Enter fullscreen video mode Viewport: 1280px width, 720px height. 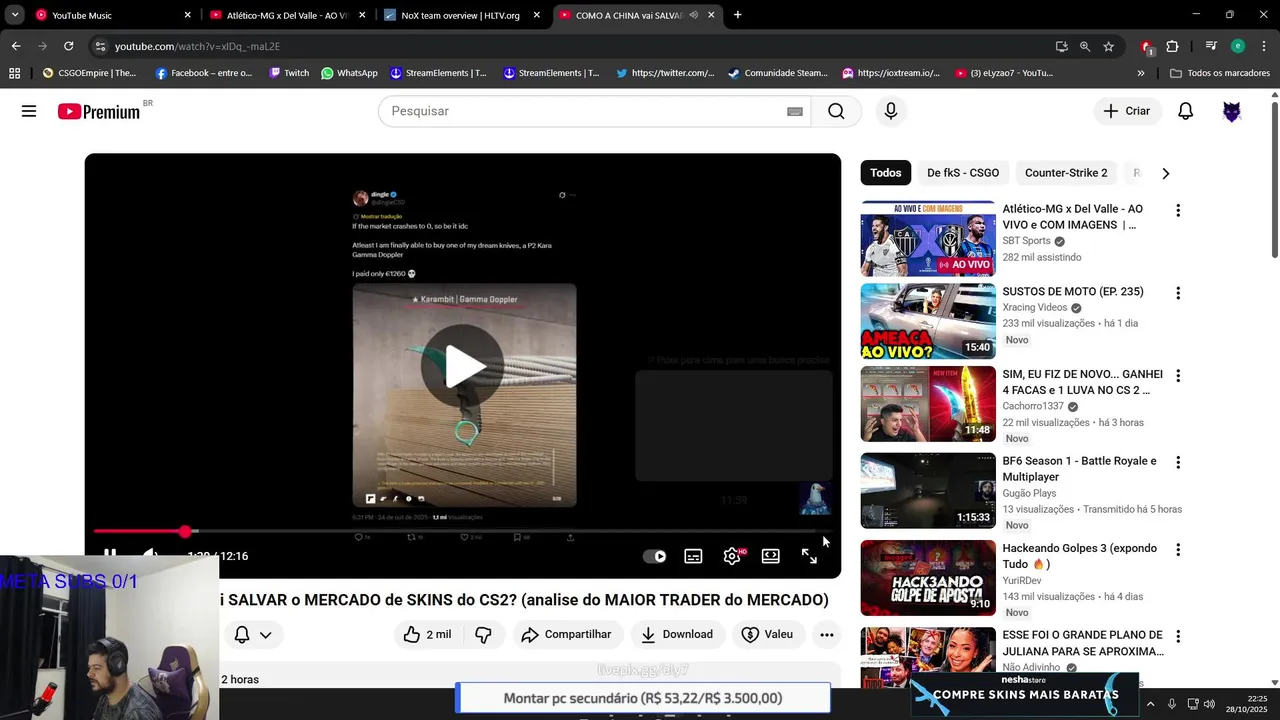[809, 556]
